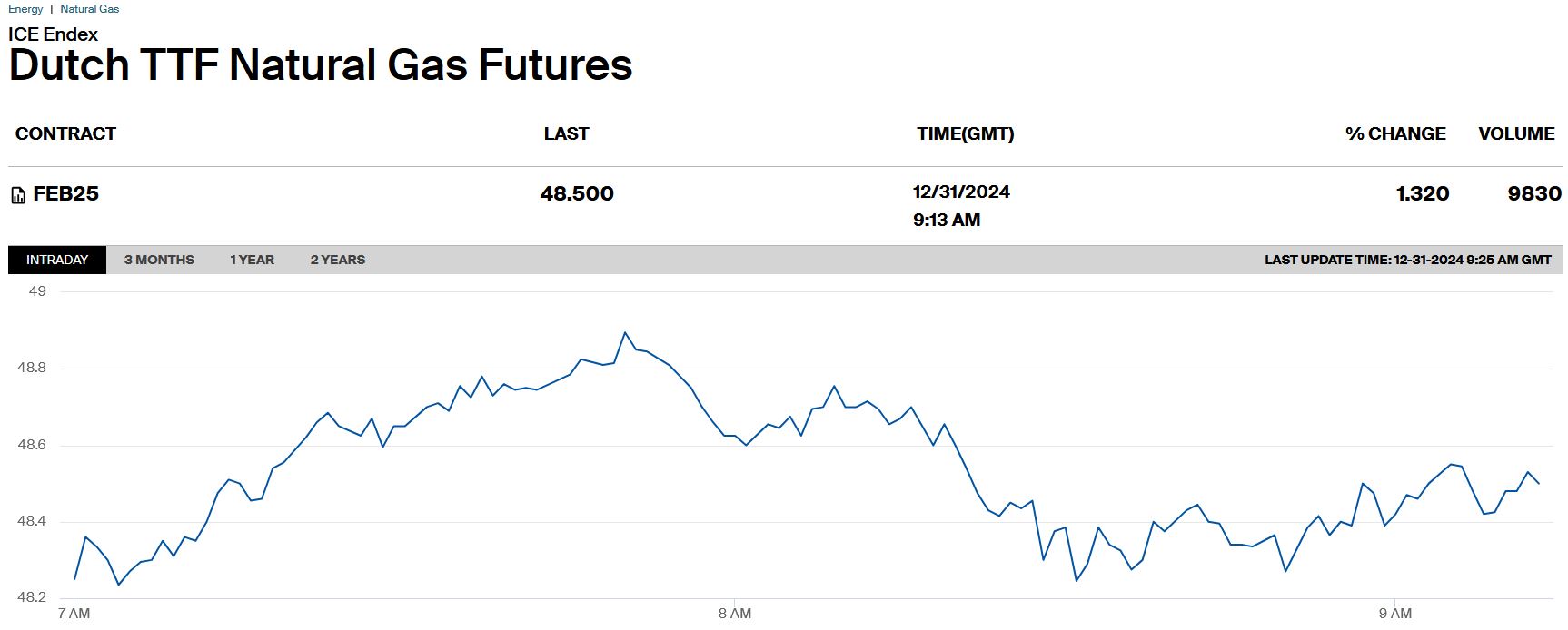
Task: Click the VOLUME column header
Action: pyautogui.click(x=1516, y=133)
